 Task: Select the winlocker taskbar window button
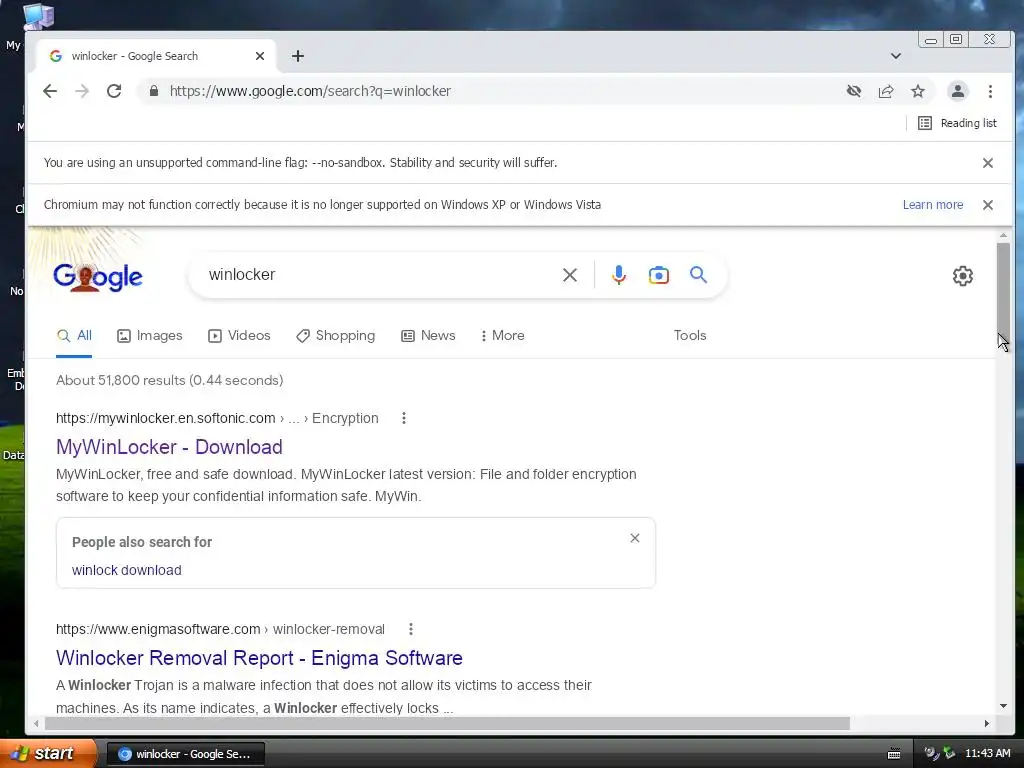click(185, 754)
